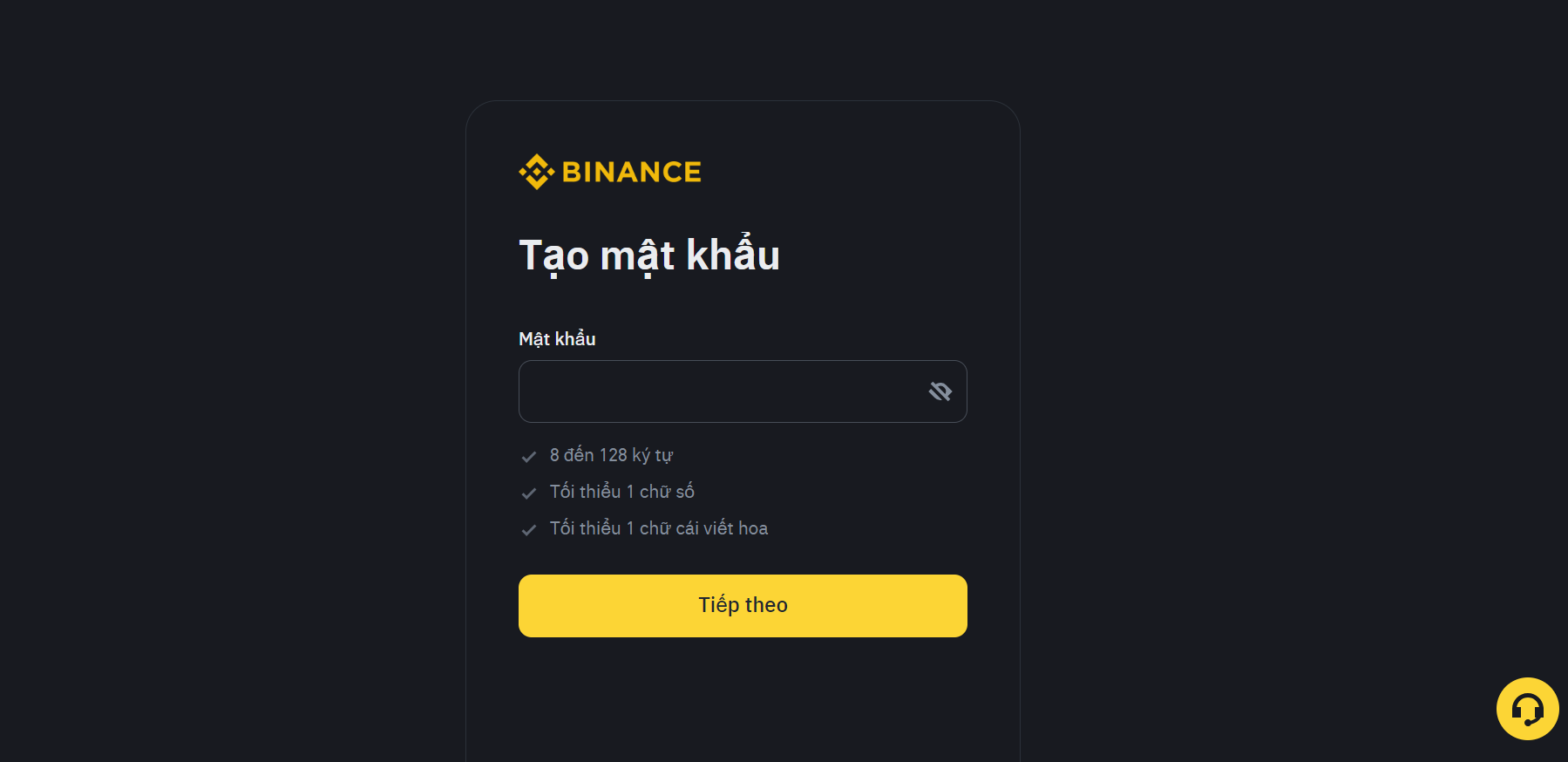Click the BINANCE wordmark text
Viewport: 1568px width, 762px height.
tap(631, 173)
